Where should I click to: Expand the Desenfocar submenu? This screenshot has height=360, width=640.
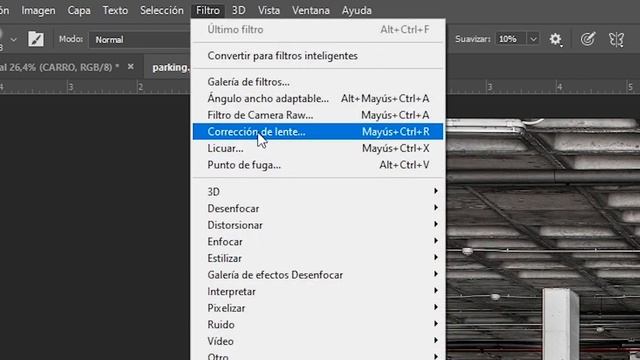[x=318, y=209]
